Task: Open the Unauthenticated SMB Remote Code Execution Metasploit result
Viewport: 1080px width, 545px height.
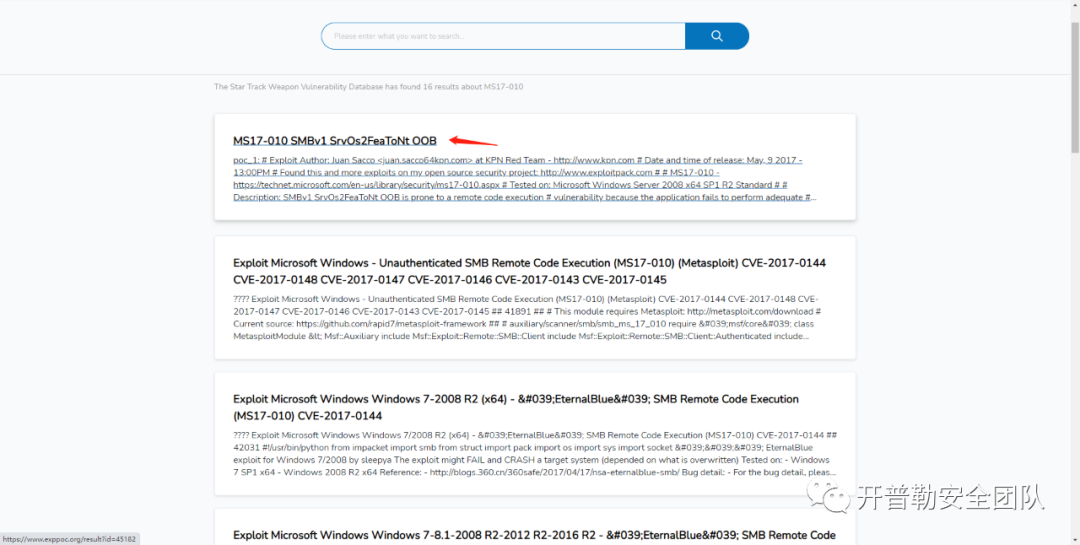Action: (x=529, y=271)
